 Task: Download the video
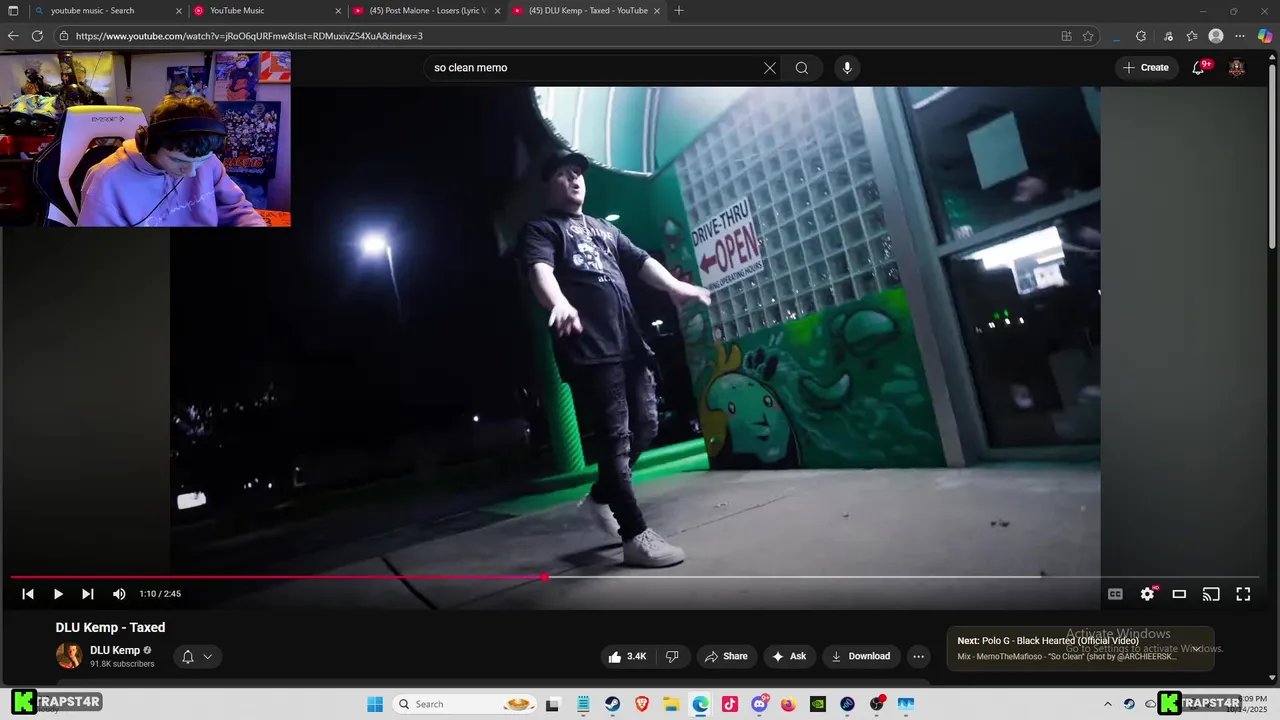(861, 657)
